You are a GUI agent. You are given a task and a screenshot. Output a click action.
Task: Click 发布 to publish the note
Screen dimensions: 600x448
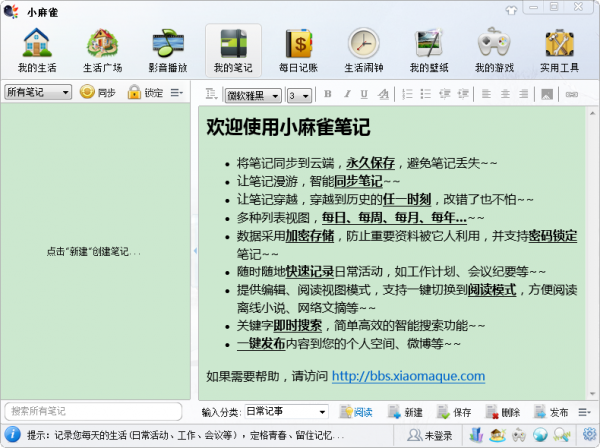551,412
